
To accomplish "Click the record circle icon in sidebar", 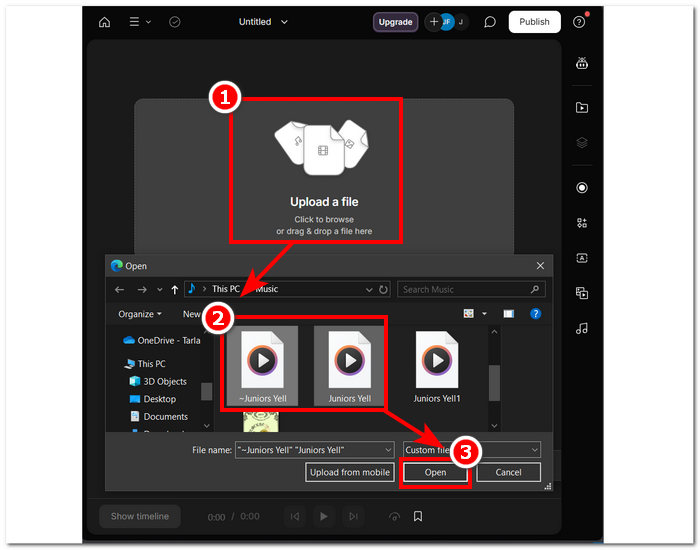I will (x=582, y=188).
